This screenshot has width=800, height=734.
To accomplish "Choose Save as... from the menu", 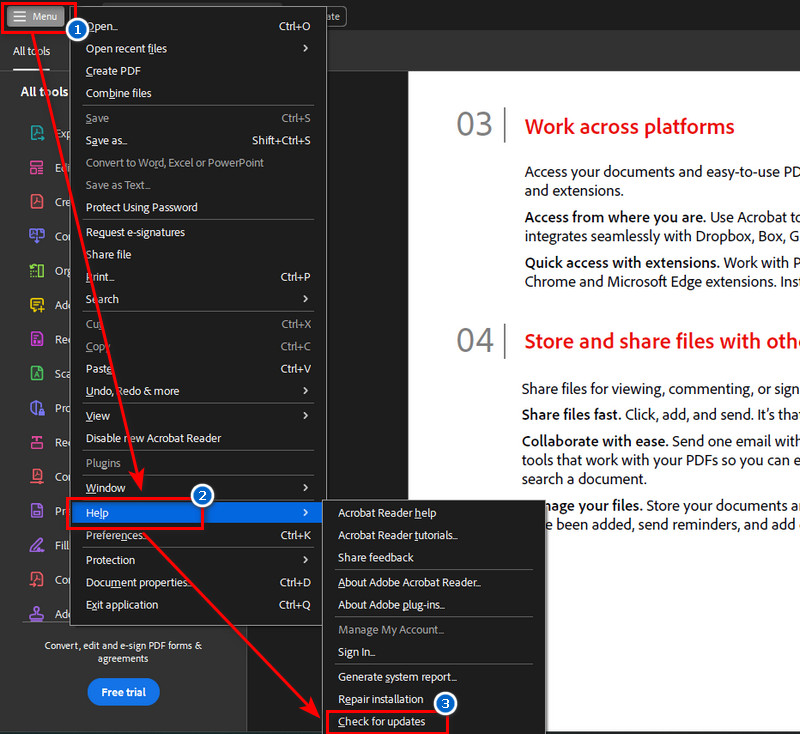I will (x=198, y=140).
